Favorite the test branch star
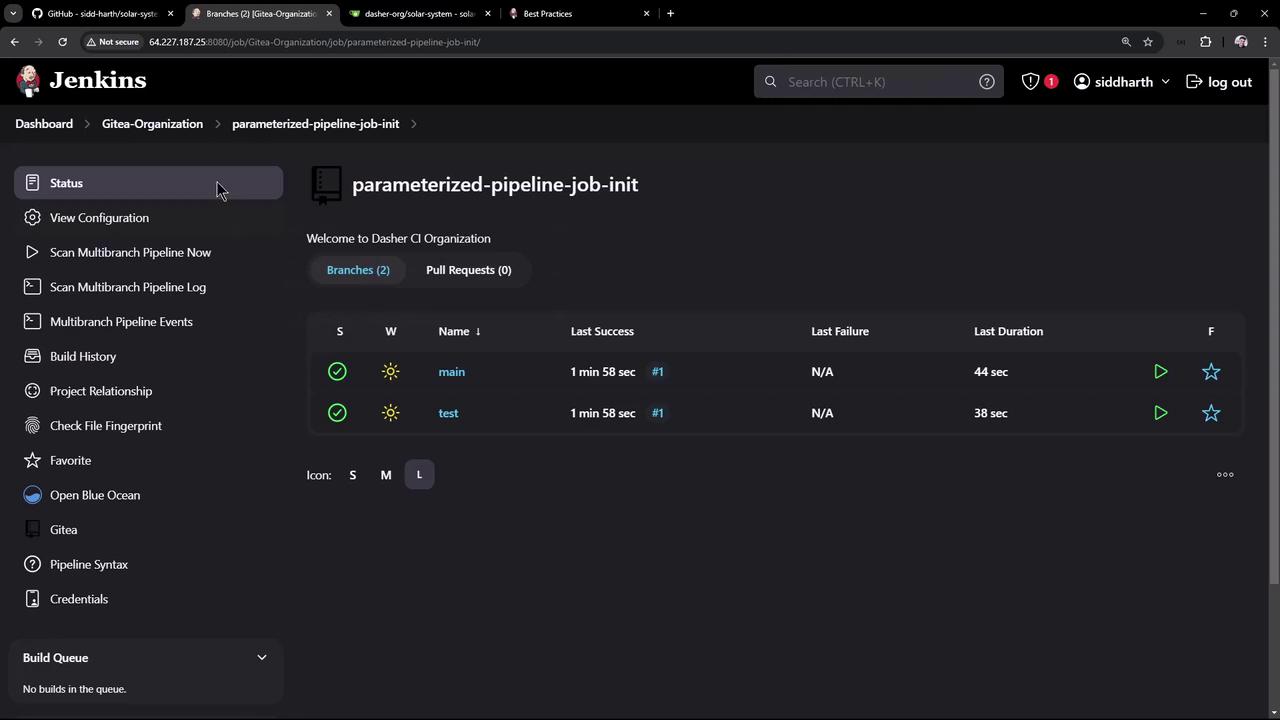 (x=1211, y=413)
